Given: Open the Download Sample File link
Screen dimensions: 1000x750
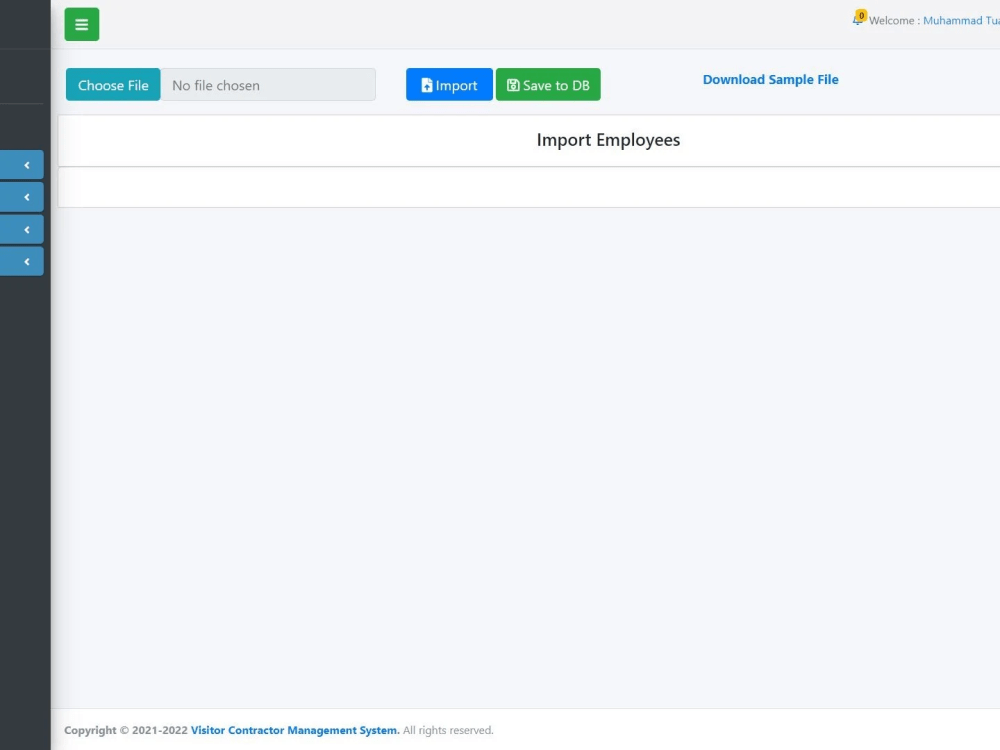Looking at the screenshot, I should pos(770,79).
